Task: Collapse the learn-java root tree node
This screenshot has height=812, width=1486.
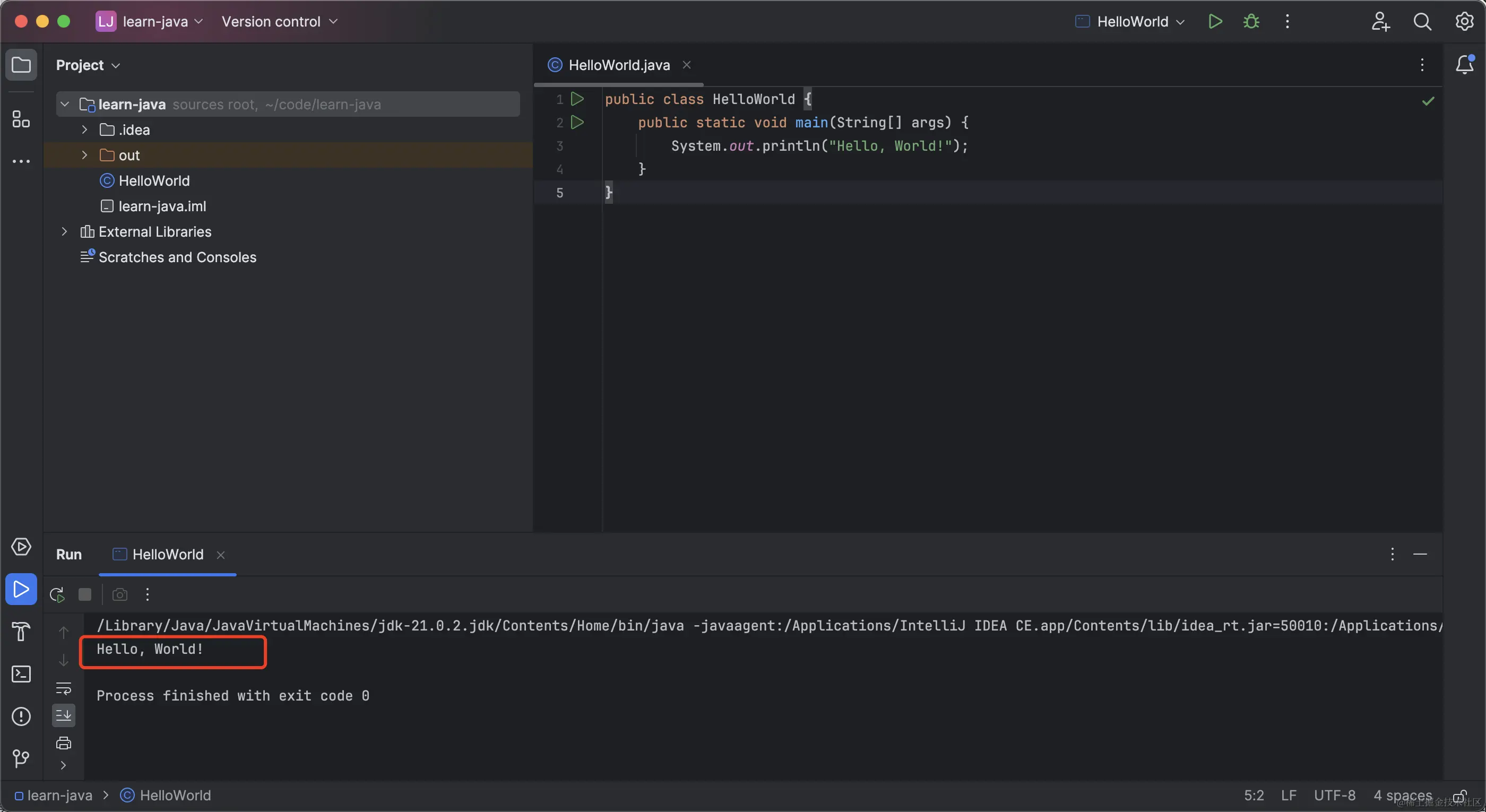Action: [65, 105]
